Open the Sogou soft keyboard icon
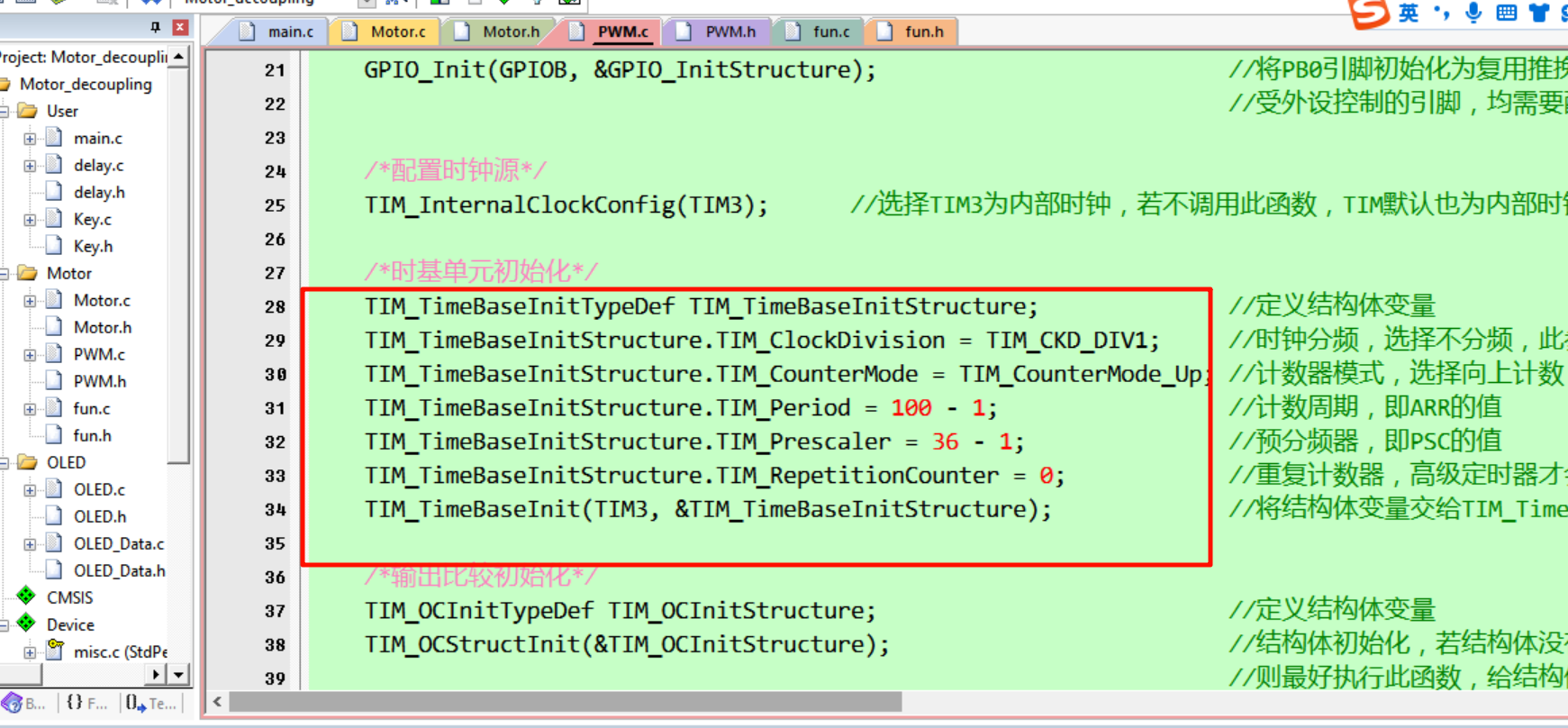The image size is (1568, 728). point(1507,13)
